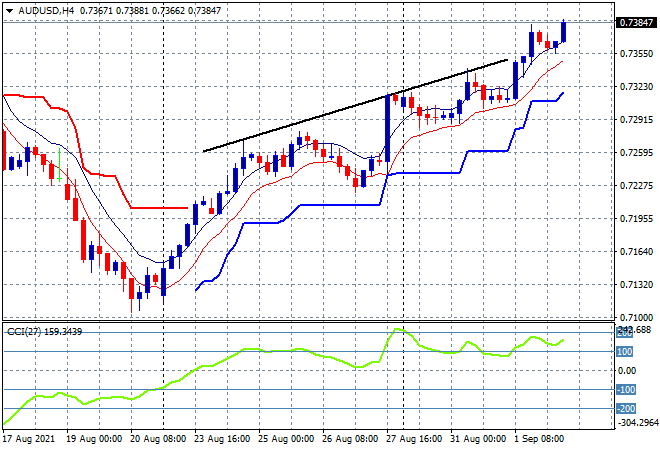
Task: Select the black ascending trendline object
Action: point(355,106)
